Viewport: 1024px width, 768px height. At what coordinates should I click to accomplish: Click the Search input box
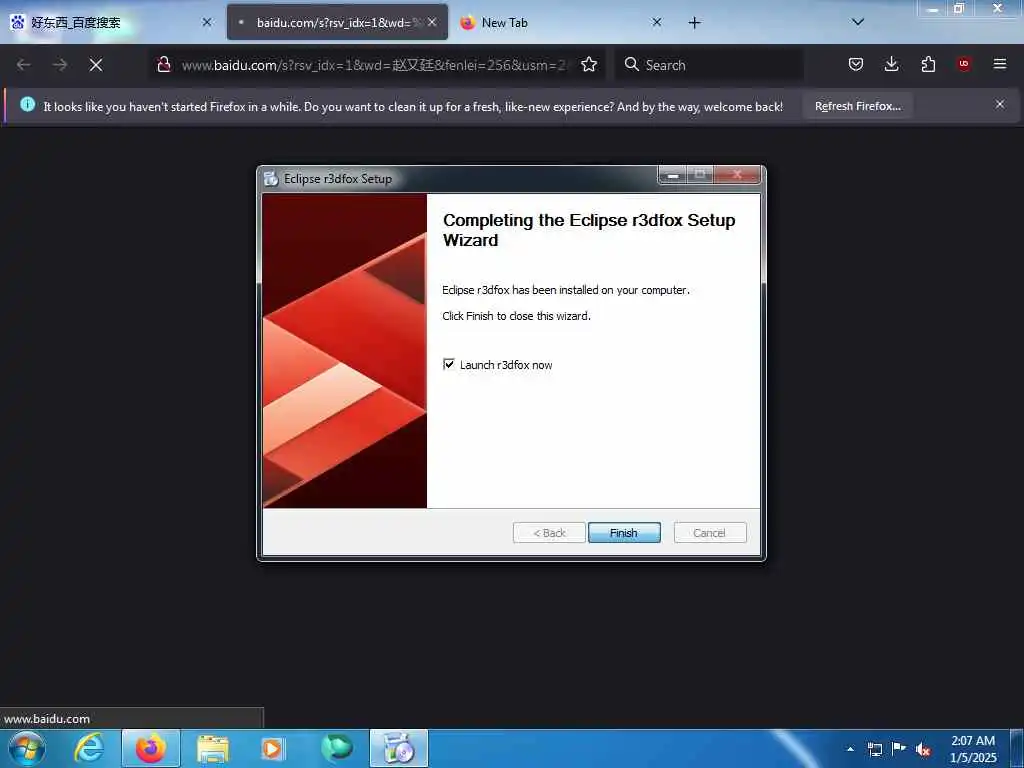[x=709, y=65]
